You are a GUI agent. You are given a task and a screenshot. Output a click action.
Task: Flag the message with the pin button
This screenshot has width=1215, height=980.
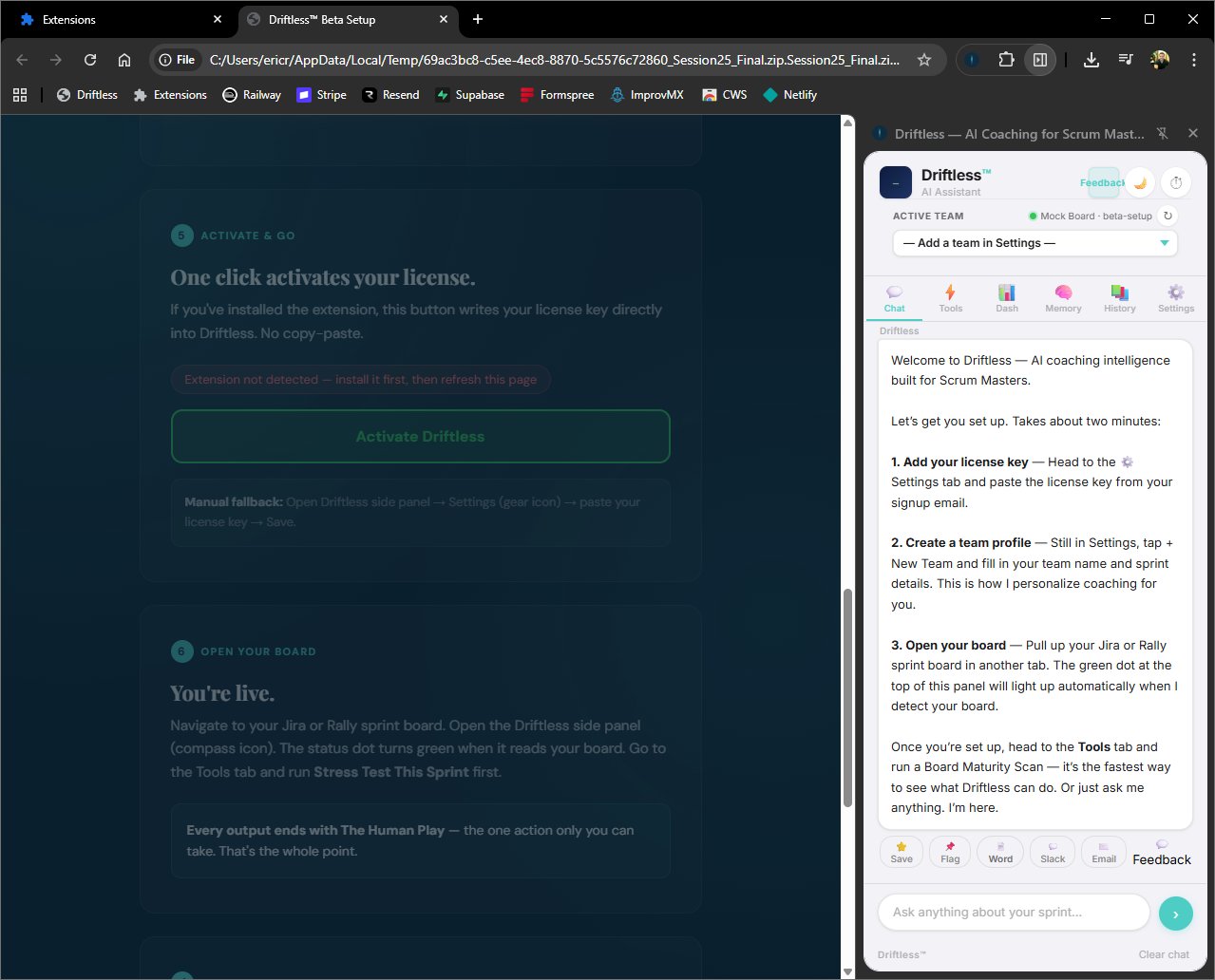click(x=950, y=852)
